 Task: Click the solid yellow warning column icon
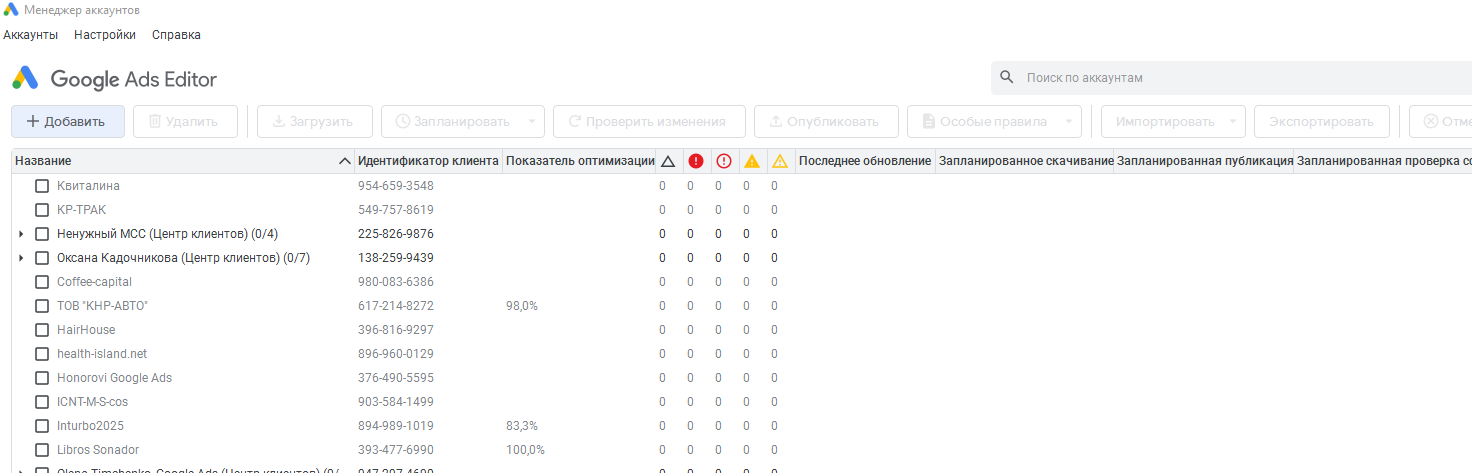point(752,161)
